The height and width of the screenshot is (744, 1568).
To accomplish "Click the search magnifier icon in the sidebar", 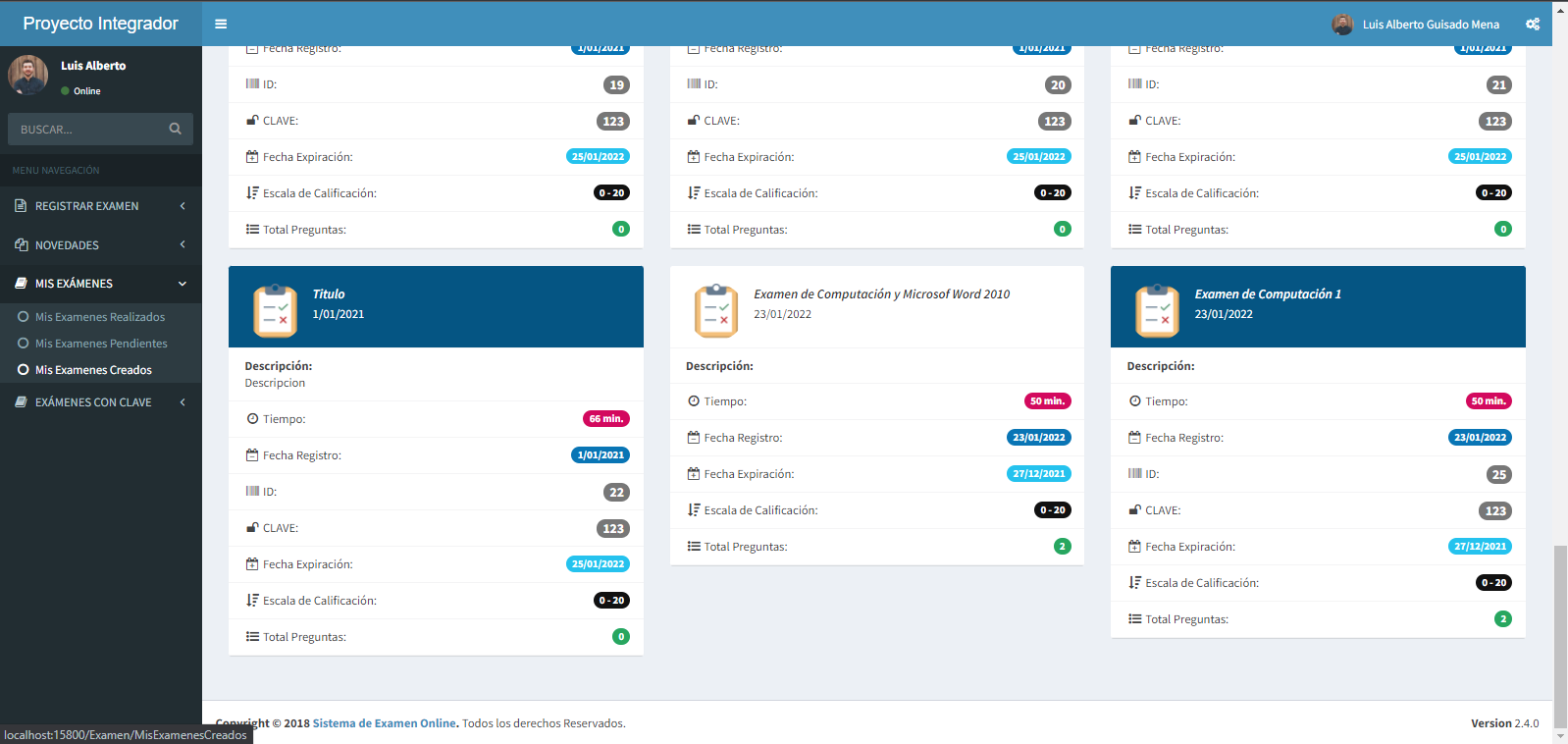I will click(175, 129).
